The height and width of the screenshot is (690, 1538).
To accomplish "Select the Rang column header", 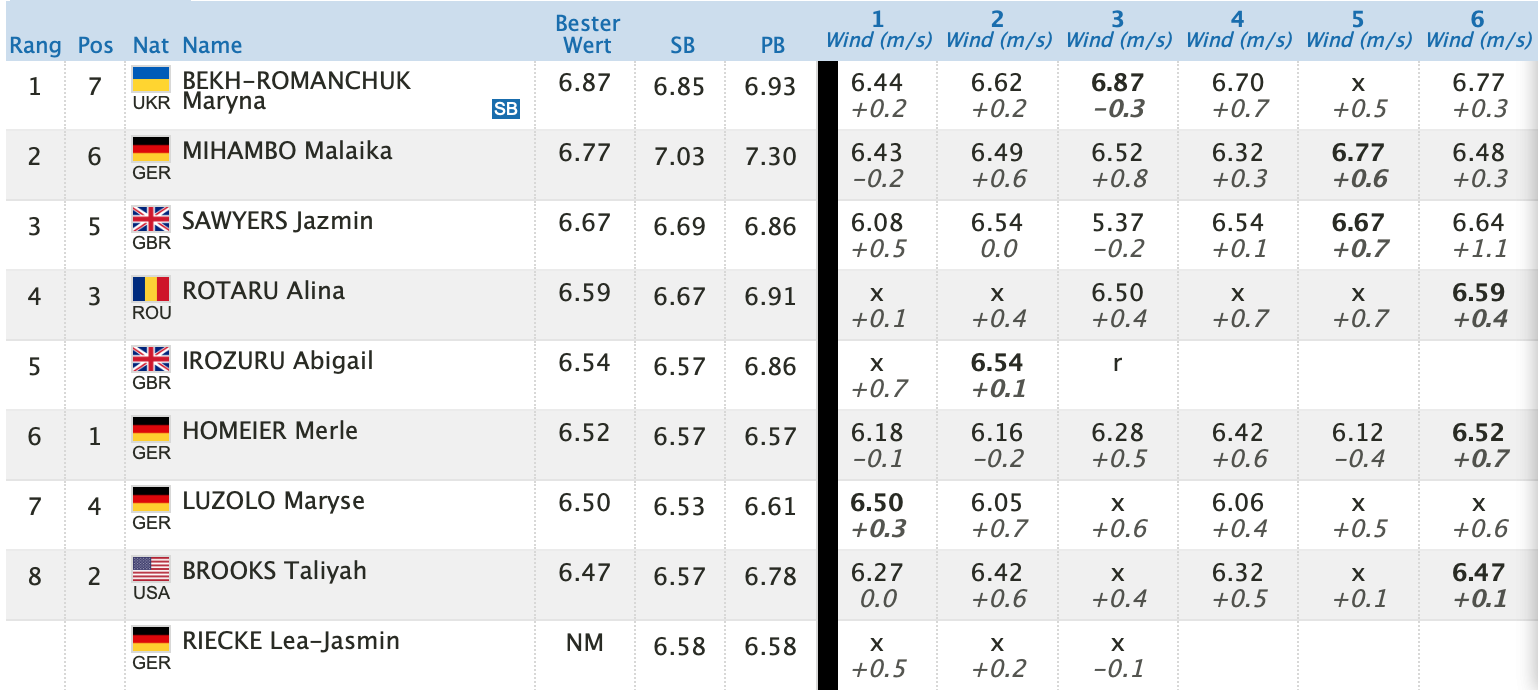I will tap(35, 45).
